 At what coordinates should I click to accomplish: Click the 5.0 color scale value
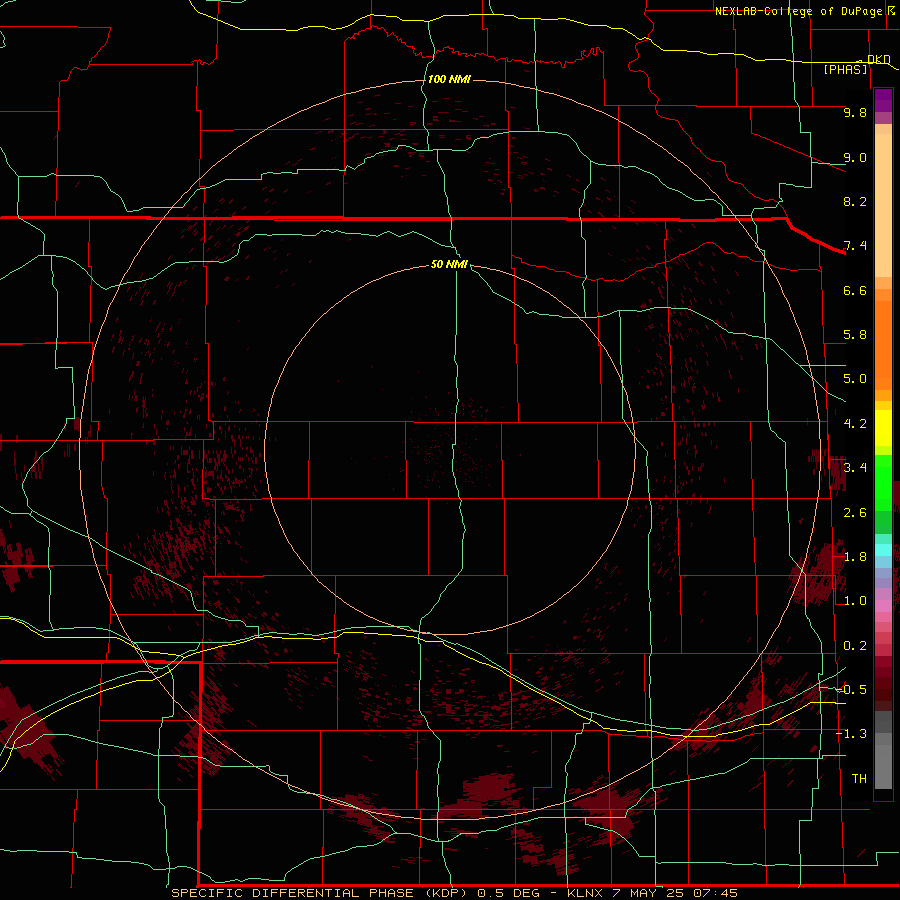tap(855, 379)
